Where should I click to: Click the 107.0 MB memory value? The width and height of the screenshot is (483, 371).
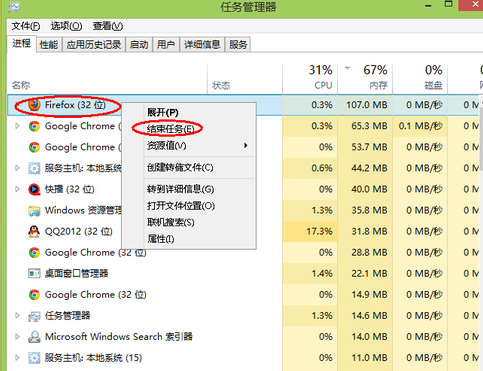367,105
